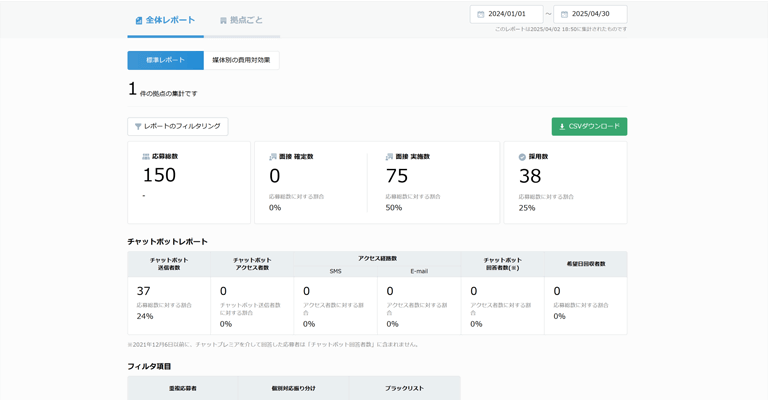Click the SMS sub-column header
The width and height of the screenshot is (768, 400).
(x=336, y=271)
